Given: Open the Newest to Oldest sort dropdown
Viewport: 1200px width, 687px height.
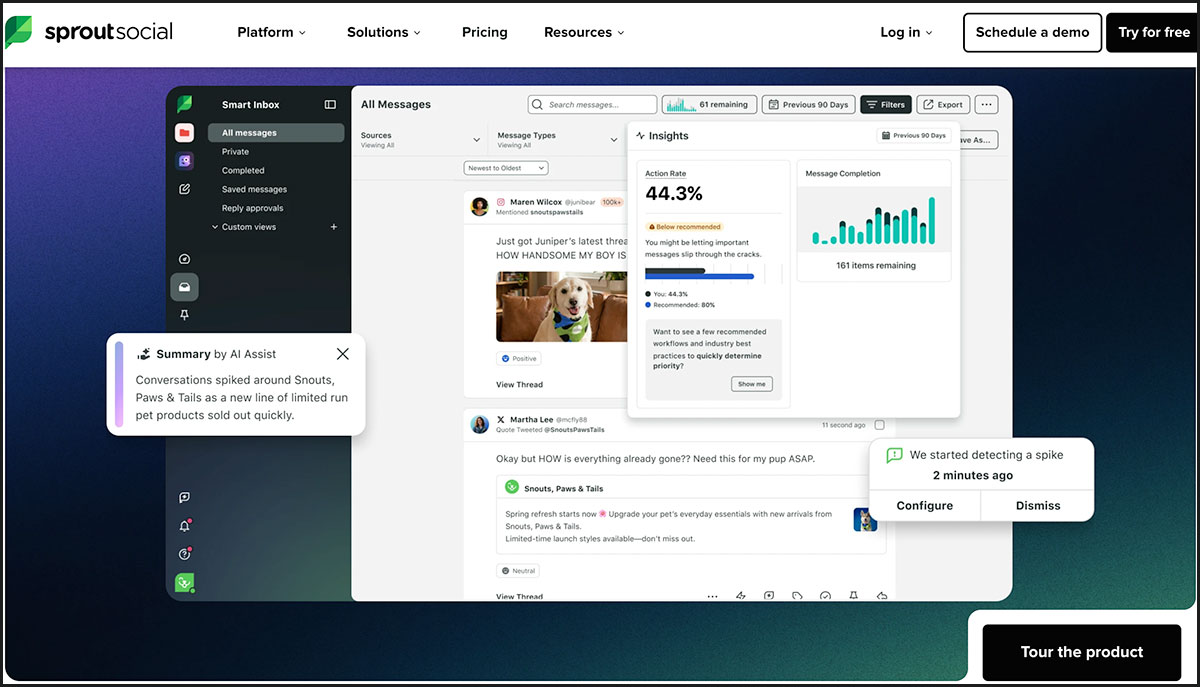Looking at the screenshot, I should point(506,168).
